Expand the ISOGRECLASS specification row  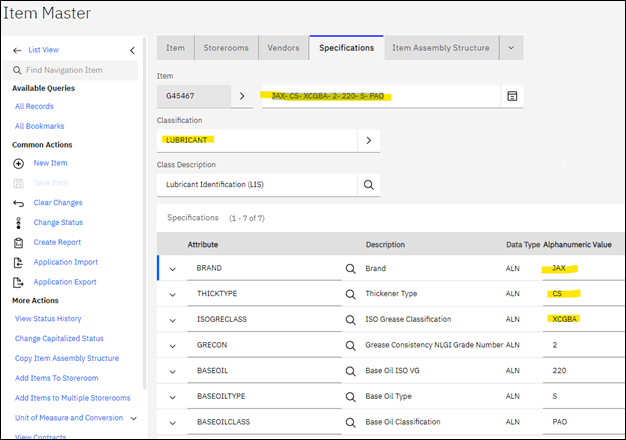172,319
